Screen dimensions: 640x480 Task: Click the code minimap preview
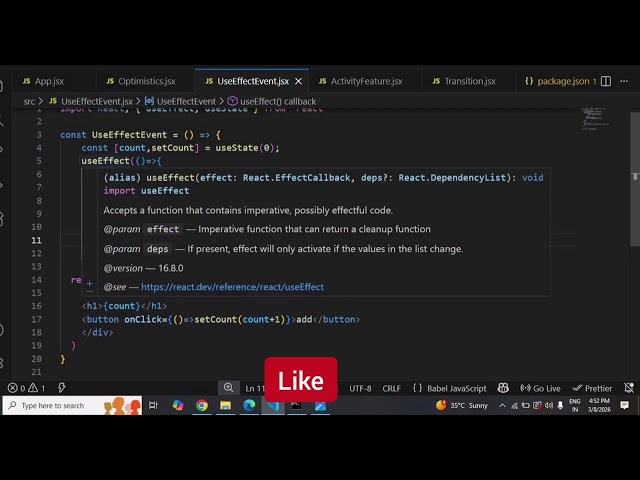click(x=596, y=119)
